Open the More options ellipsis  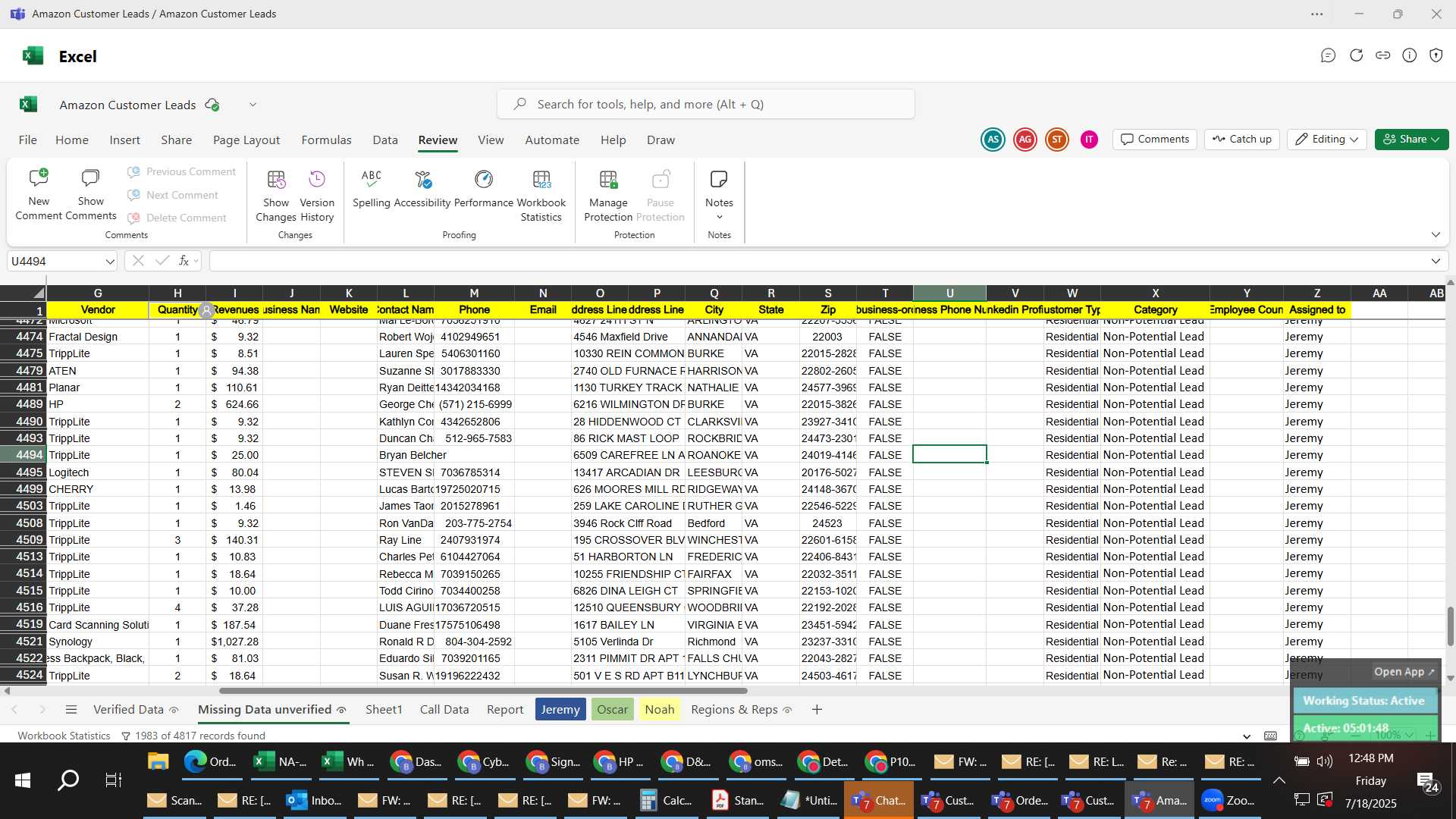coord(1317,14)
